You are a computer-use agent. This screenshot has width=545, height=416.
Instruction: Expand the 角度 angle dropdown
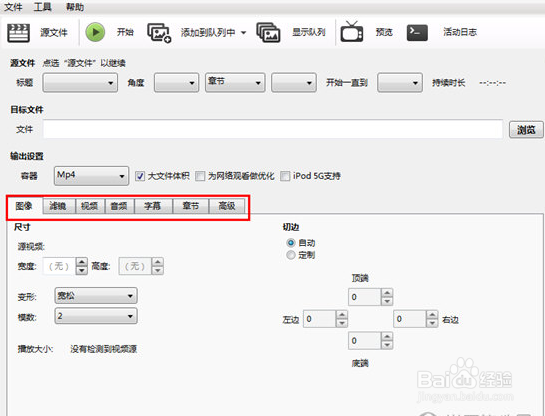coord(177,82)
